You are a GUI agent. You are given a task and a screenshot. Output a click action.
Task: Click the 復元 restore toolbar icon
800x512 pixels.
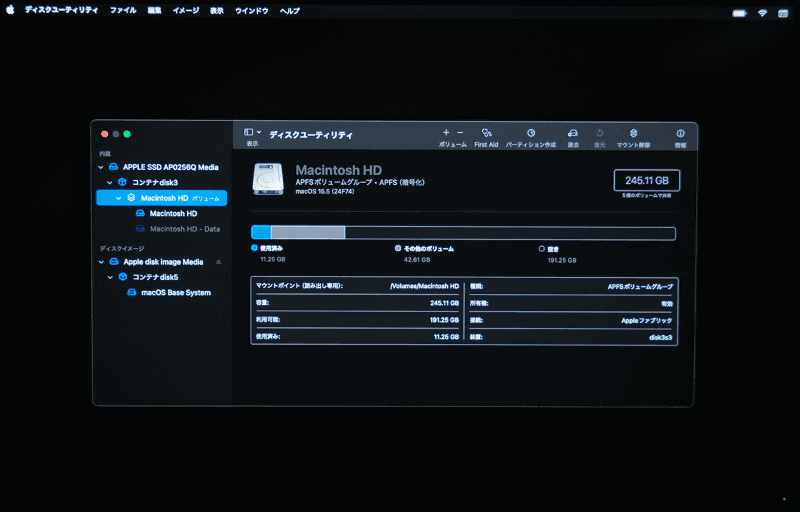[x=599, y=133]
